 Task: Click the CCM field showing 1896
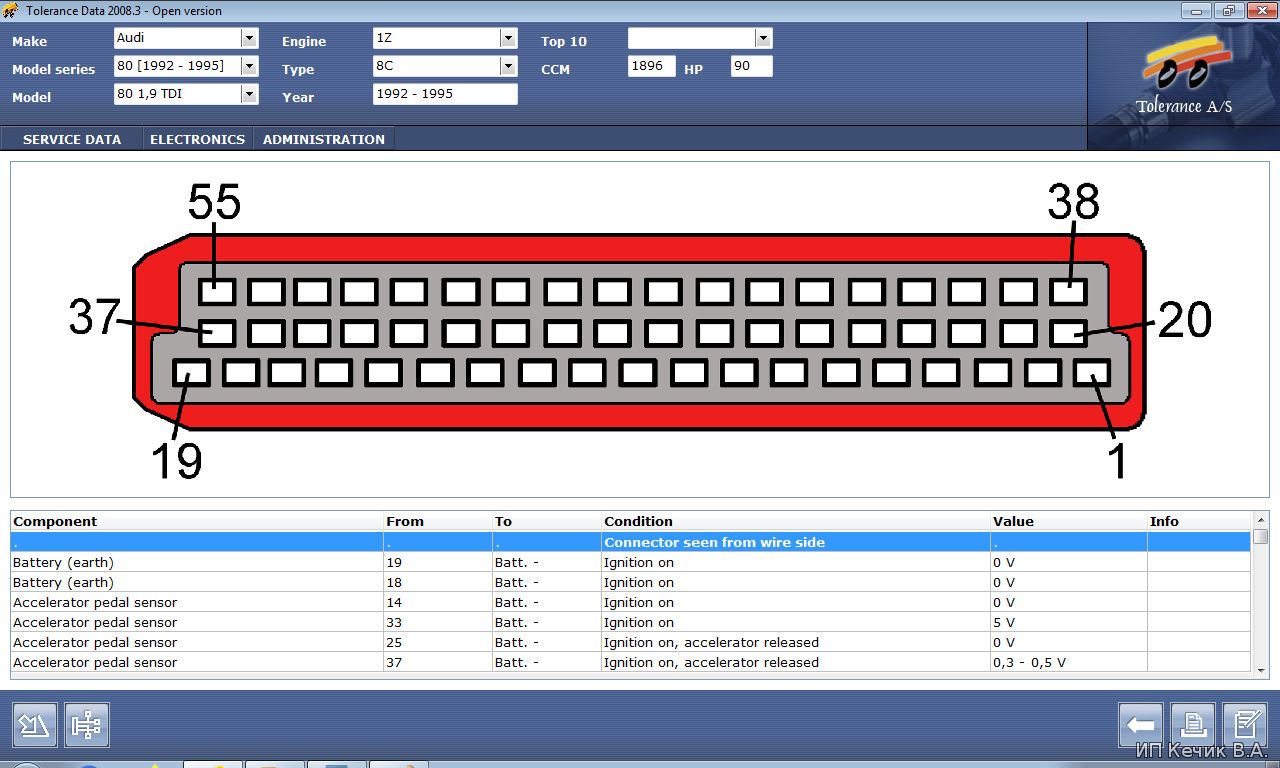(652, 66)
